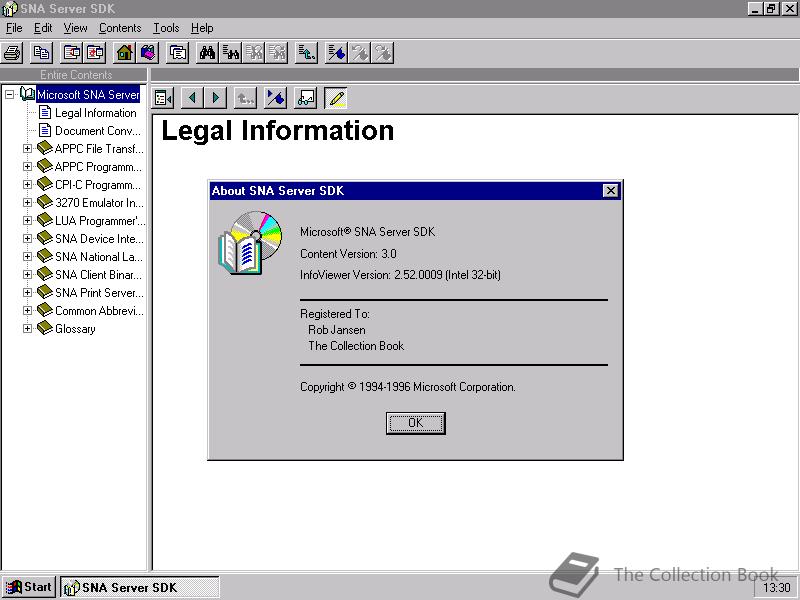800x600 pixels.
Task: Click the Print printer icon in the toolbar
Action: pos(13,53)
